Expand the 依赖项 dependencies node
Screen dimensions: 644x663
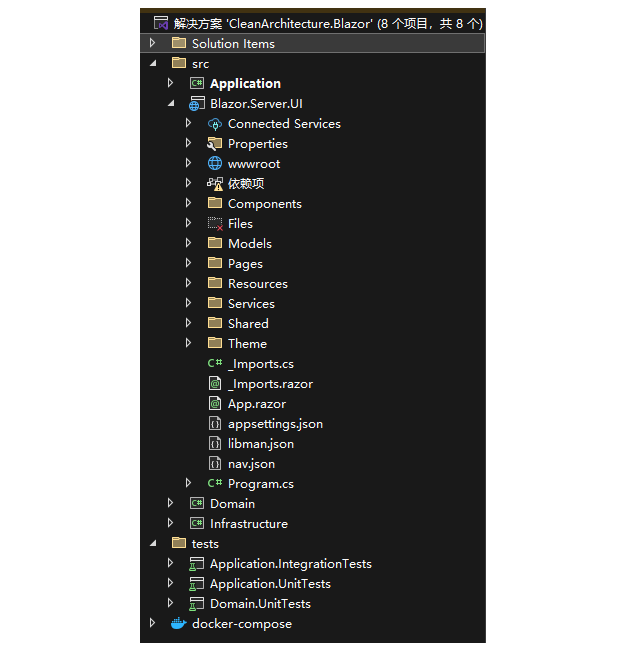tap(189, 183)
